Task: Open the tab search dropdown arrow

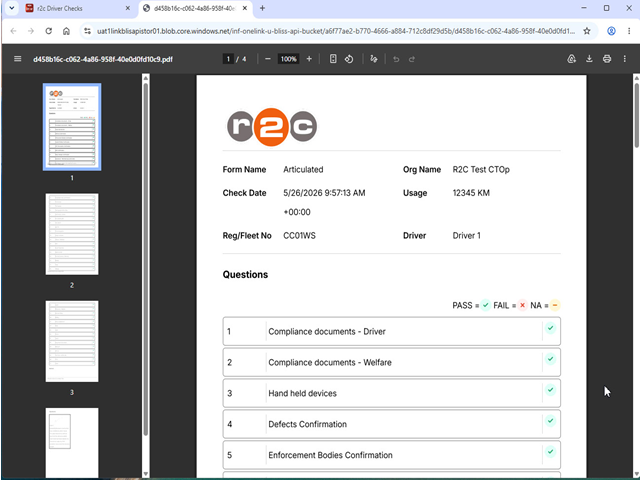Action: click(12, 8)
